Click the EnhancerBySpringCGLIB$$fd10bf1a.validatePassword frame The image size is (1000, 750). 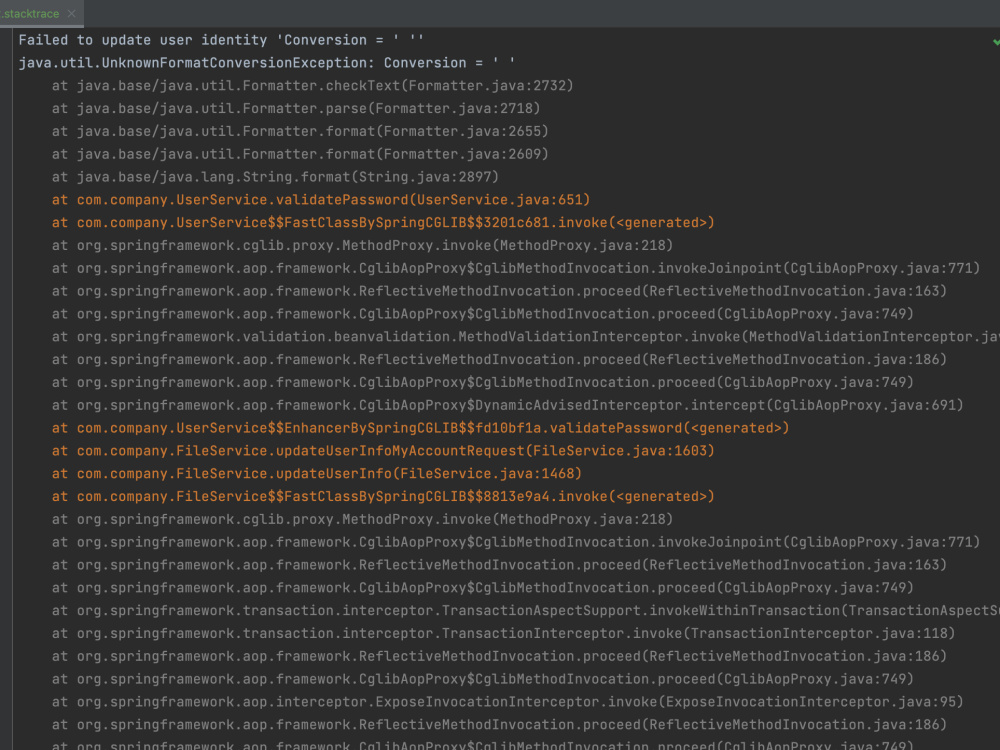click(x=420, y=428)
